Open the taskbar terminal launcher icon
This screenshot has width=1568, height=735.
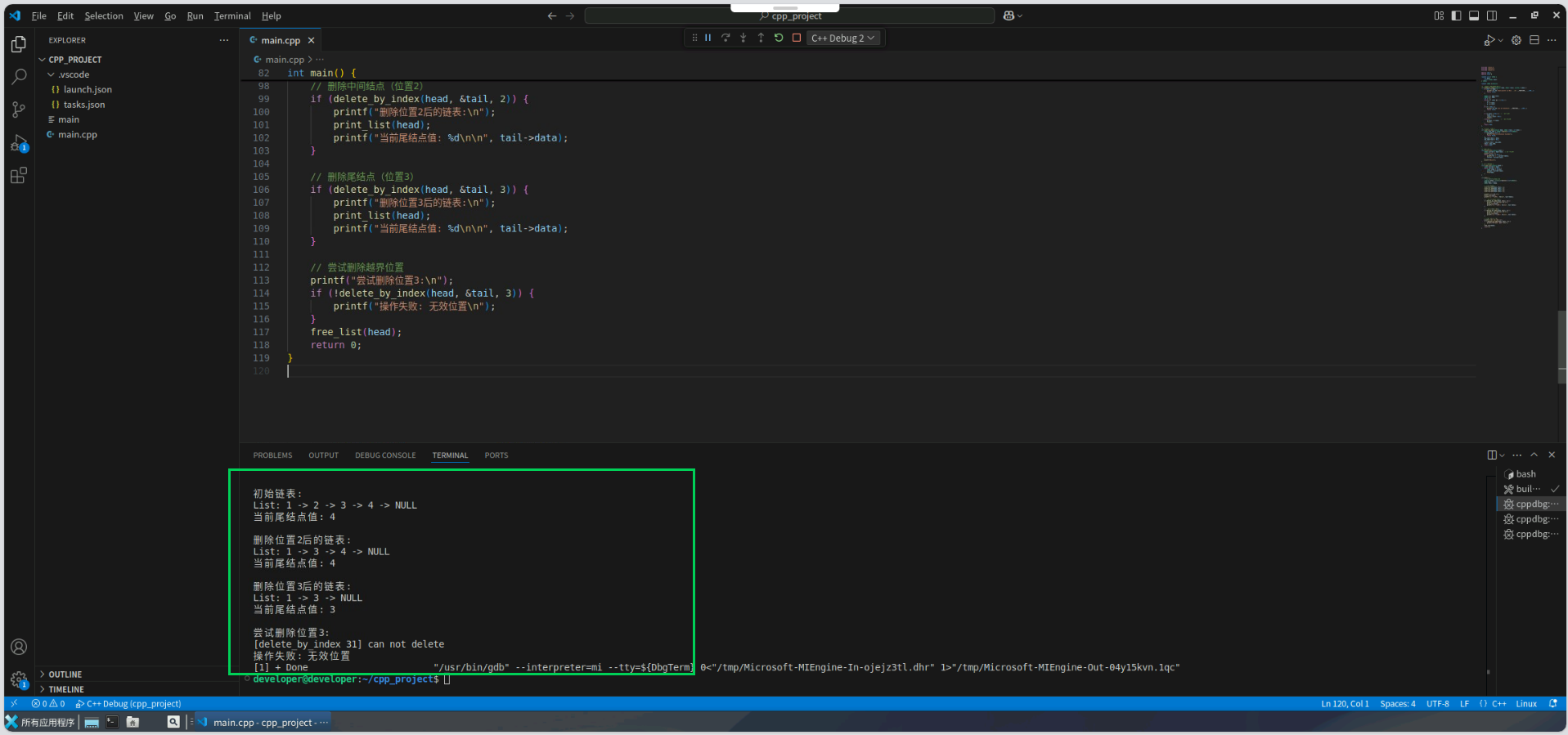[x=112, y=722]
